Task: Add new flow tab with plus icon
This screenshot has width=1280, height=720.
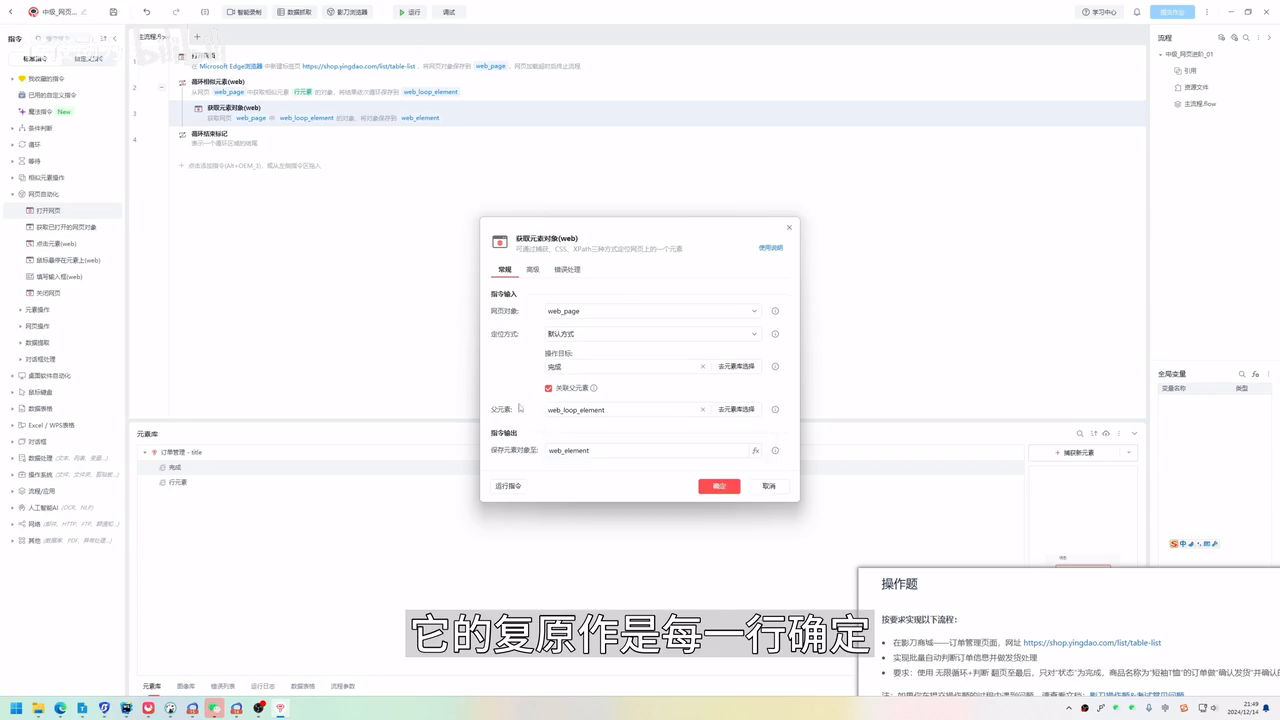Action: pyautogui.click(x=196, y=37)
